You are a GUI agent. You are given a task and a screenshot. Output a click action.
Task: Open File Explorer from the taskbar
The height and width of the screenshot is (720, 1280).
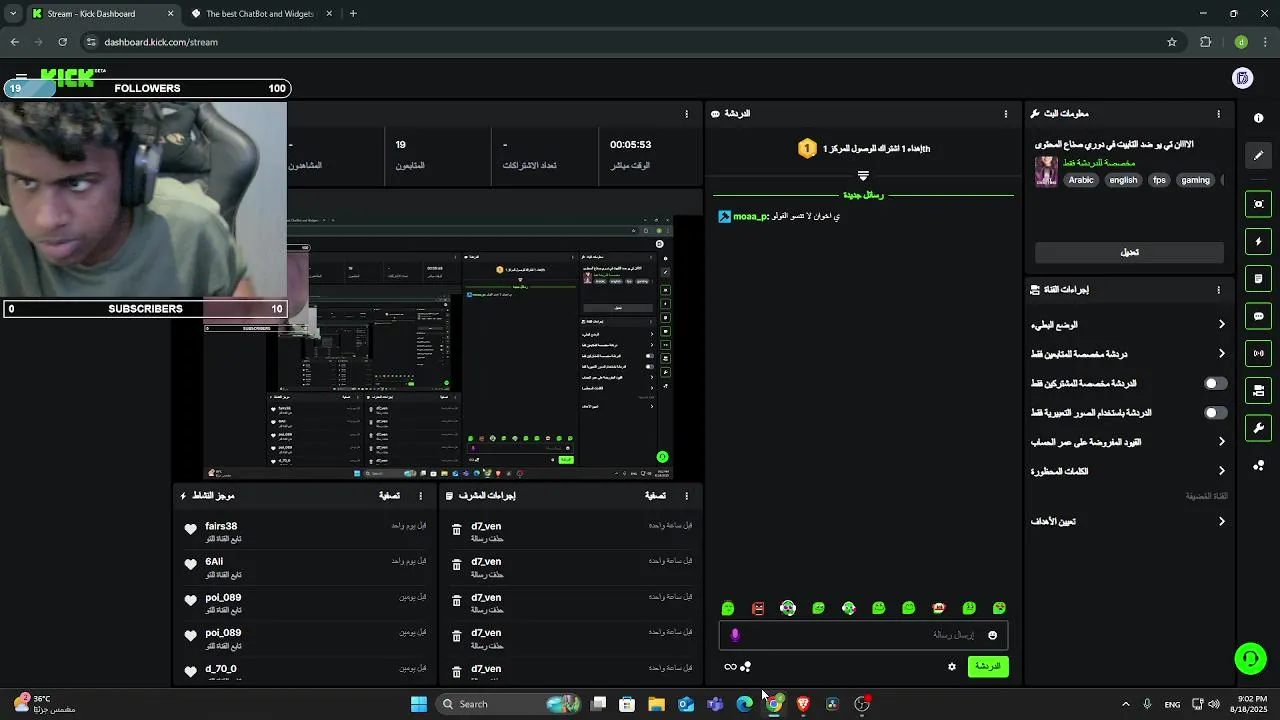pyautogui.click(x=656, y=704)
